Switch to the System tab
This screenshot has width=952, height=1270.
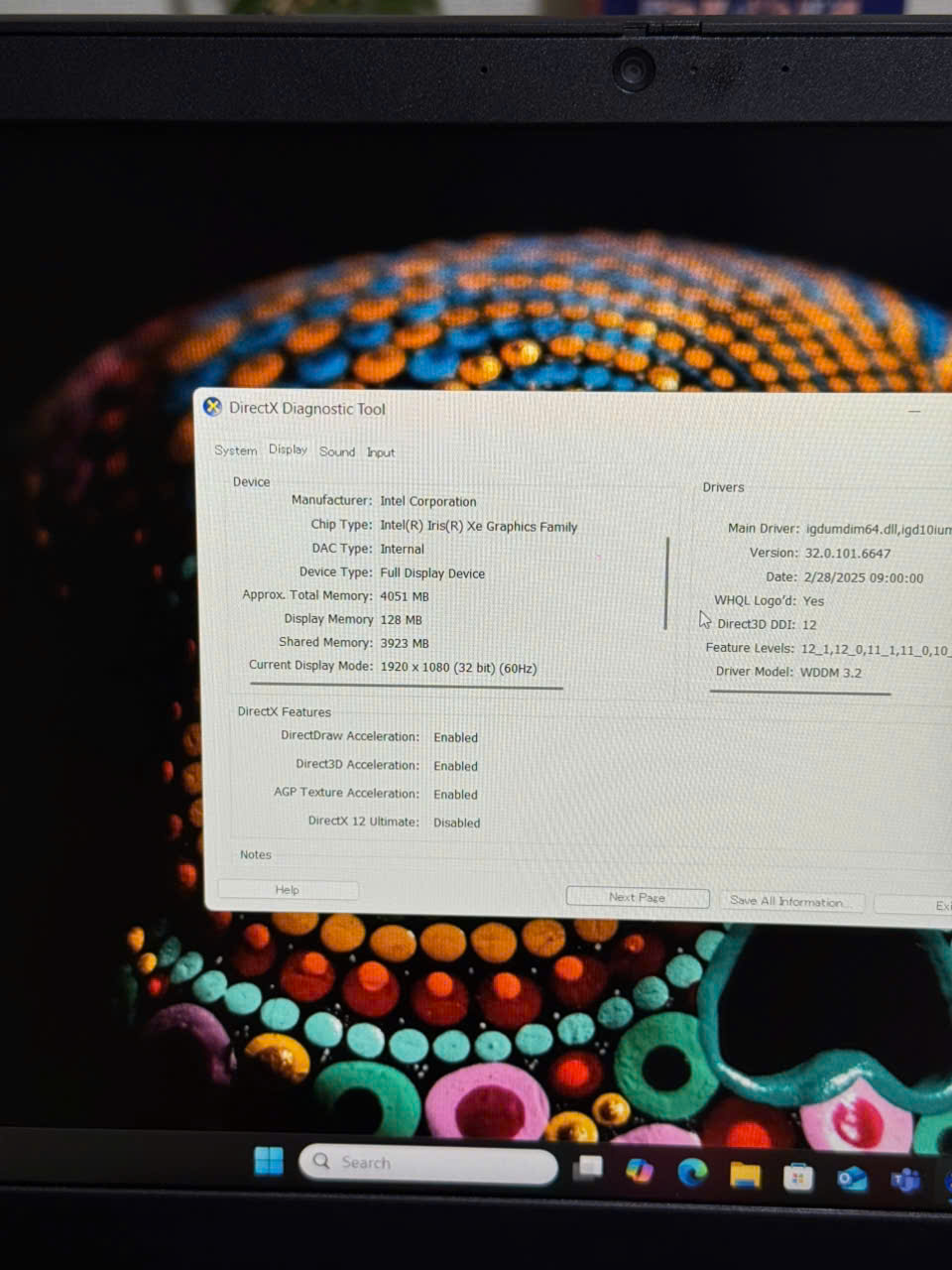pos(235,450)
